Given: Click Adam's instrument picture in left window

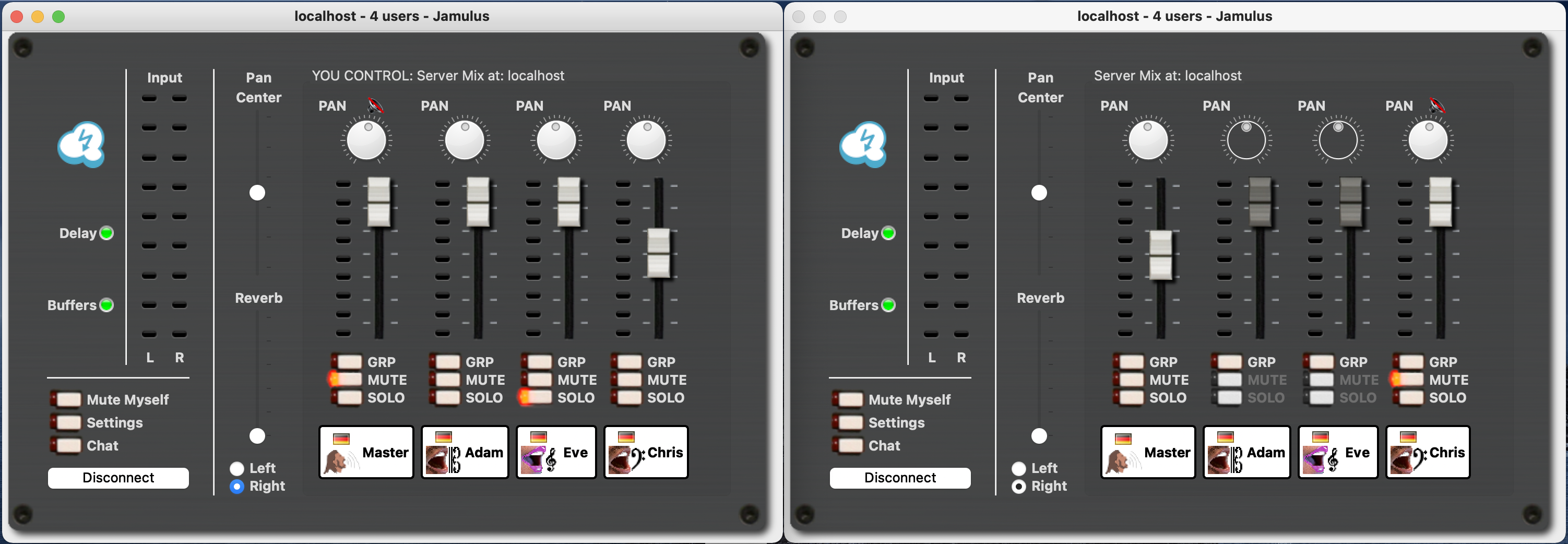Looking at the screenshot, I should (x=443, y=459).
